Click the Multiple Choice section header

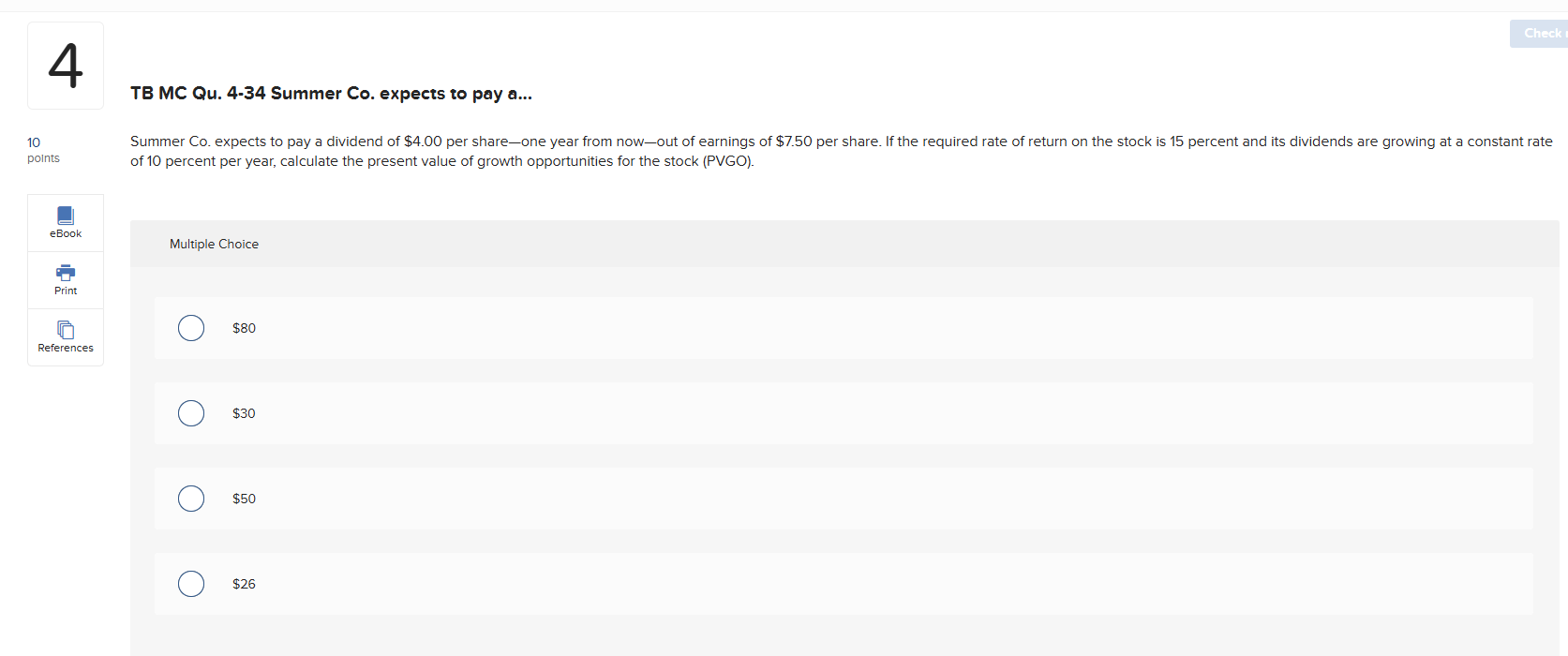click(214, 244)
